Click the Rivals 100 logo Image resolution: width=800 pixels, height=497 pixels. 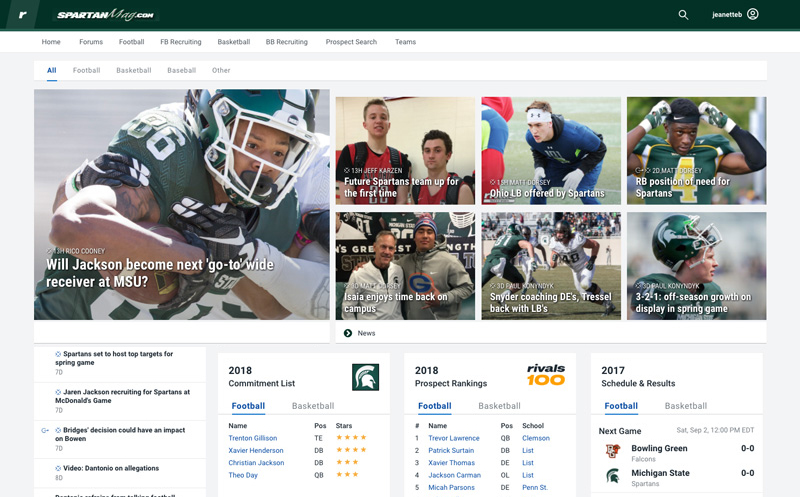[546, 375]
